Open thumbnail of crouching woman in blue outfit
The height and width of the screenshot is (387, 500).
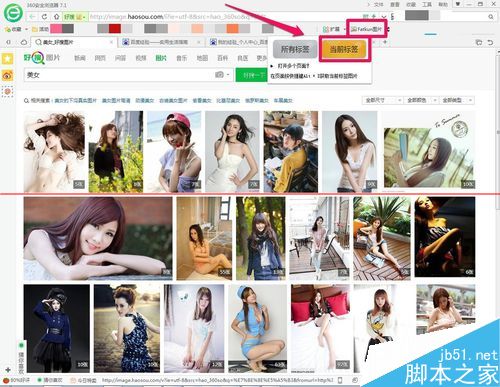pyautogui.click(x=257, y=328)
